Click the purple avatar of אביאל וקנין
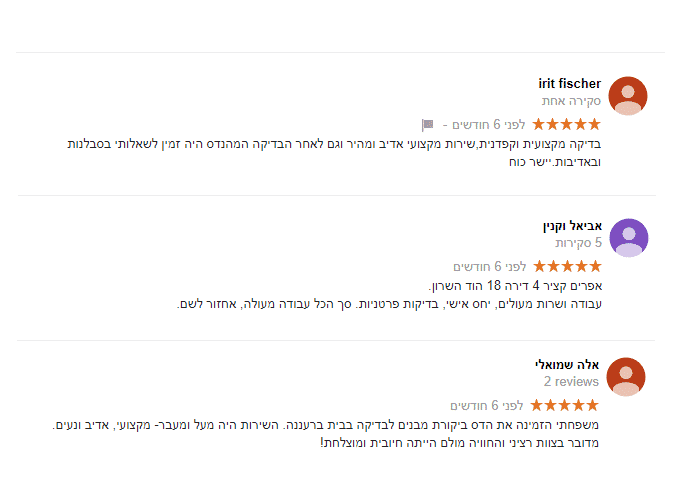 [x=628, y=238]
